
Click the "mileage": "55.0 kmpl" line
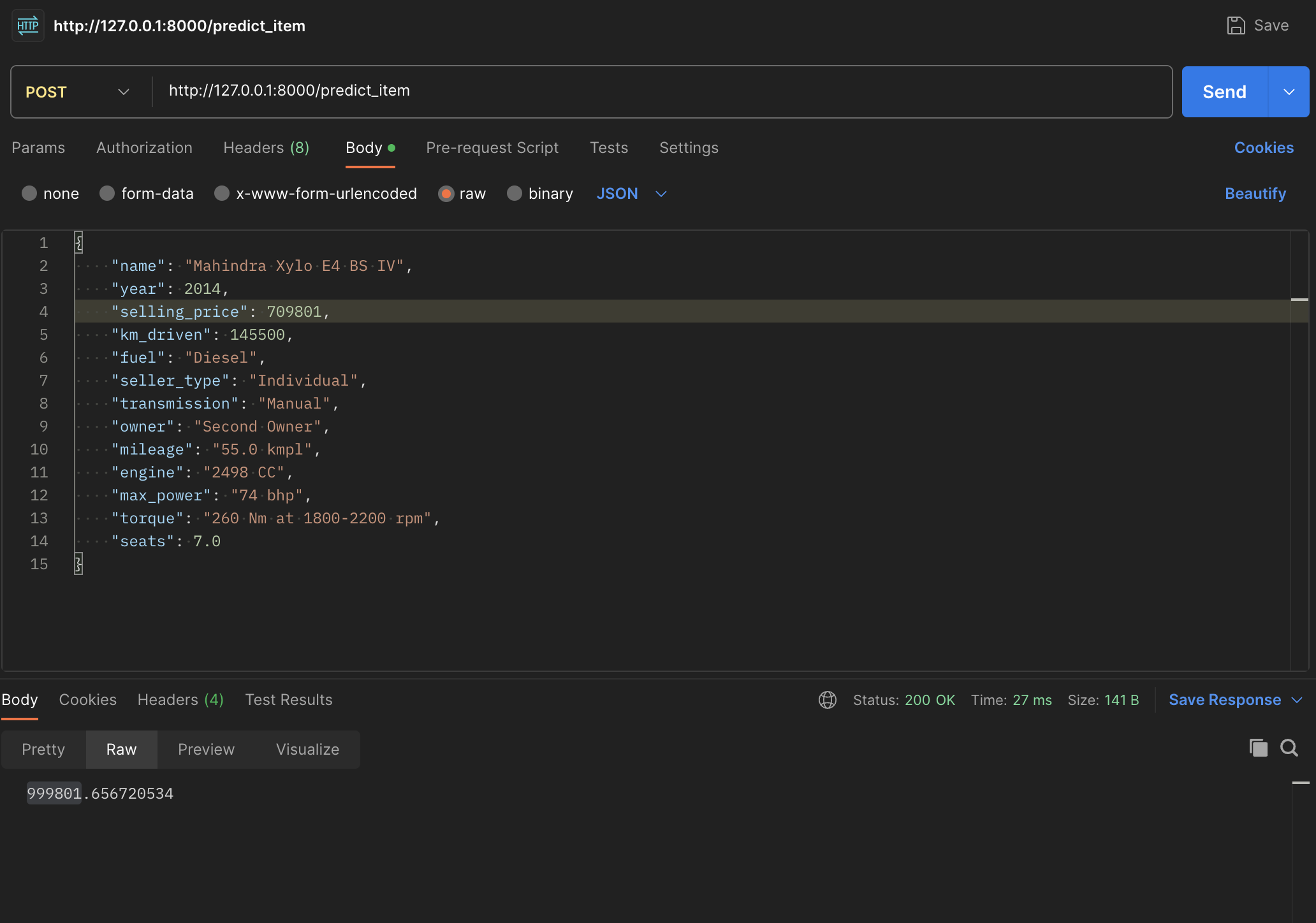[682, 449]
